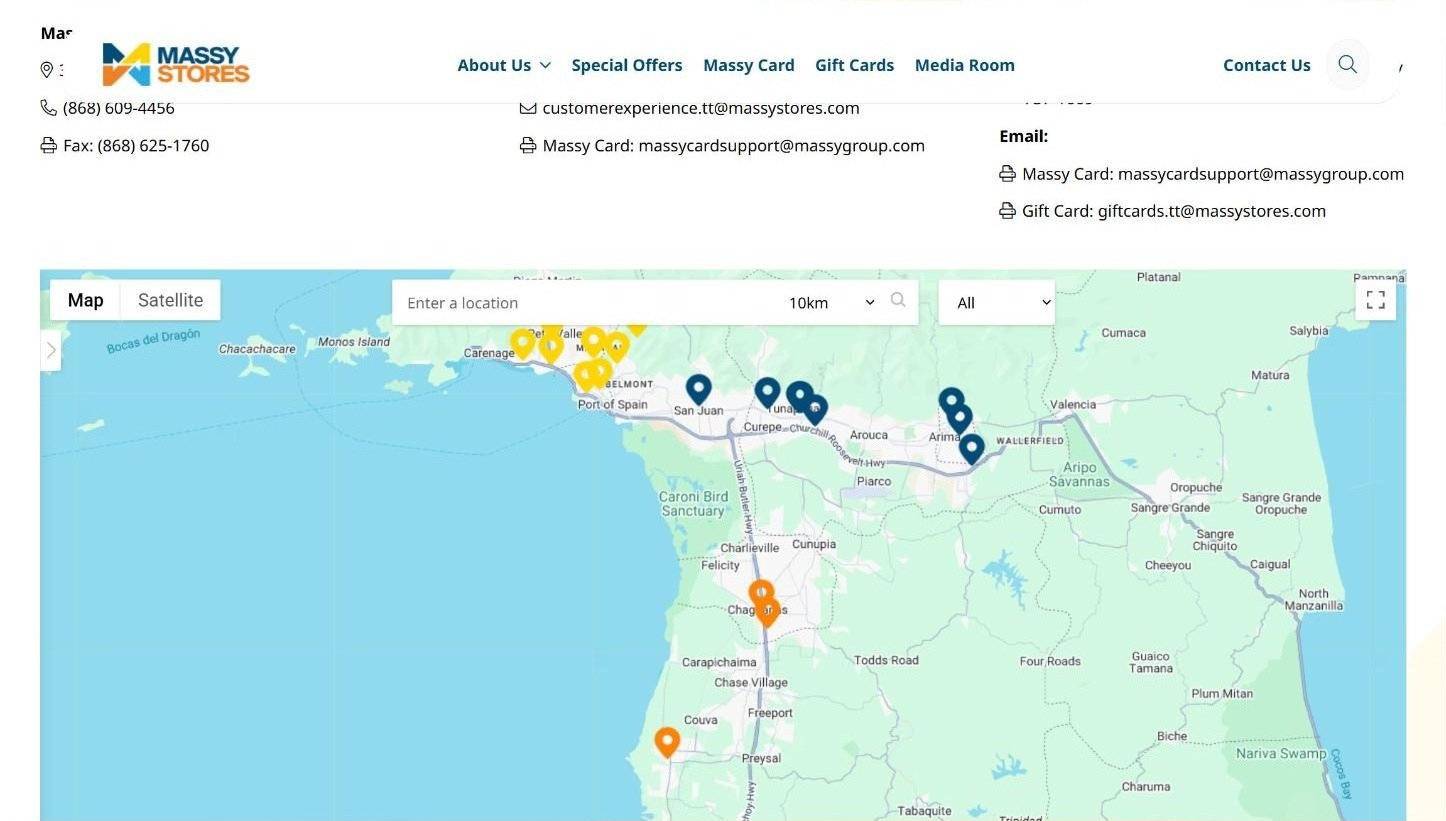Toggle fullscreen view of the map
This screenshot has height=821, width=1446.
click(1376, 300)
